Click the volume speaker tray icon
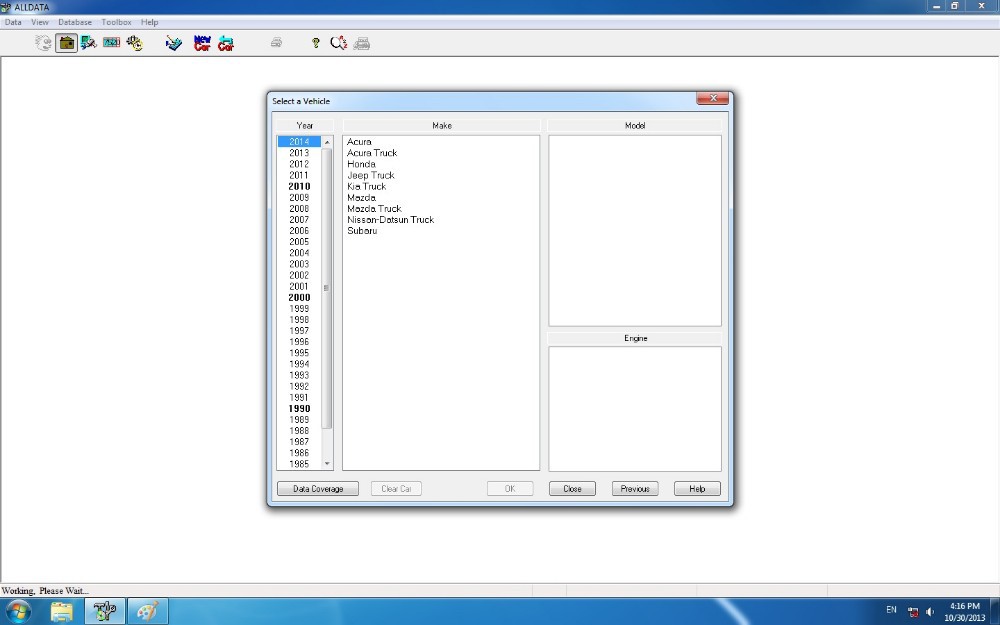 click(x=930, y=612)
